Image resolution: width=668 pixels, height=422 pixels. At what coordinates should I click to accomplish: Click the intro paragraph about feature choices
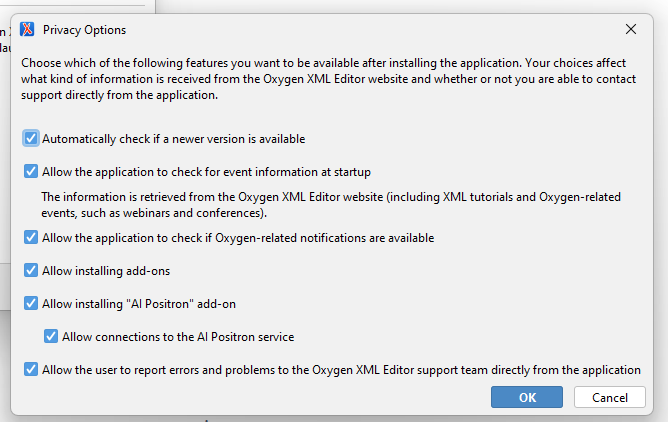pos(330,79)
